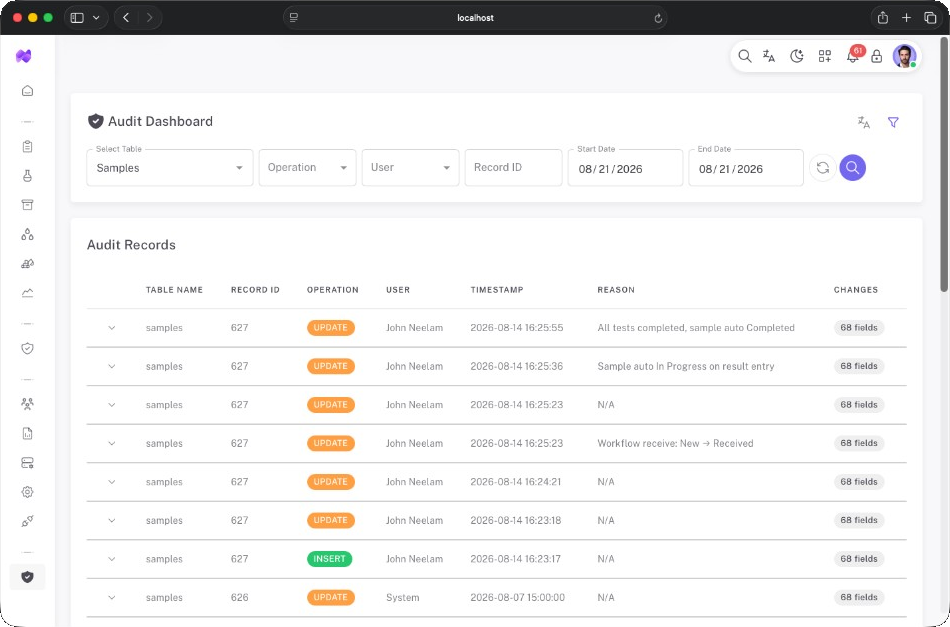950x627 pixels.
Task: Click the circular refresh reset button
Action: 823,168
